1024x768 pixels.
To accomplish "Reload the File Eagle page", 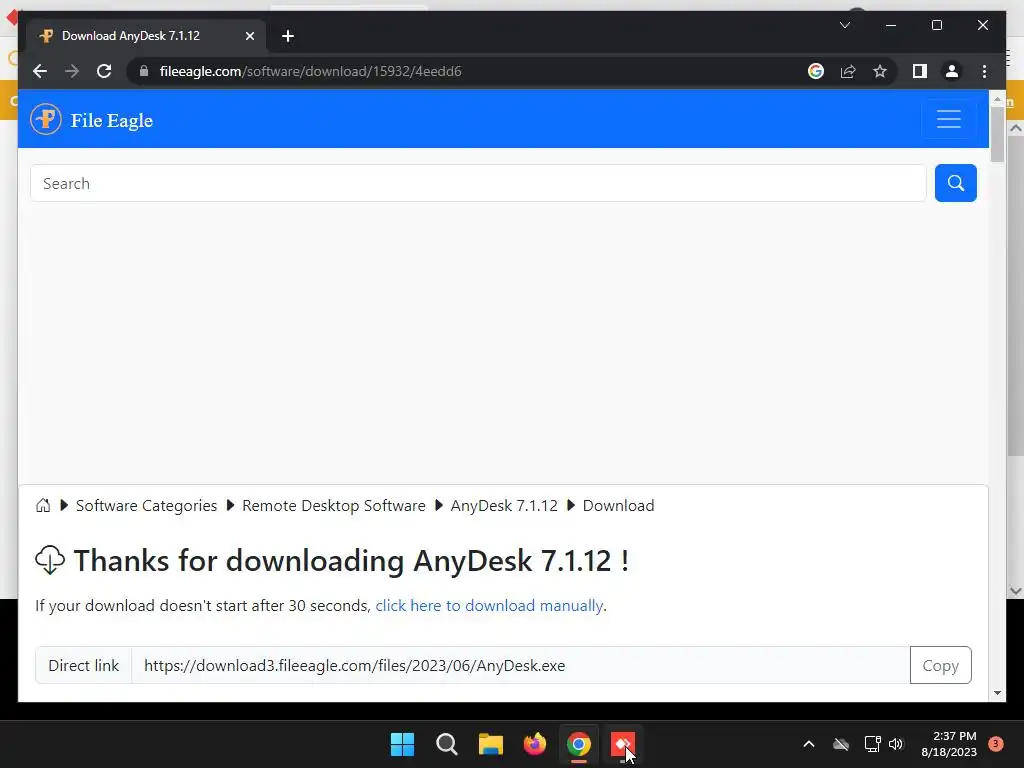I will (x=104, y=71).
